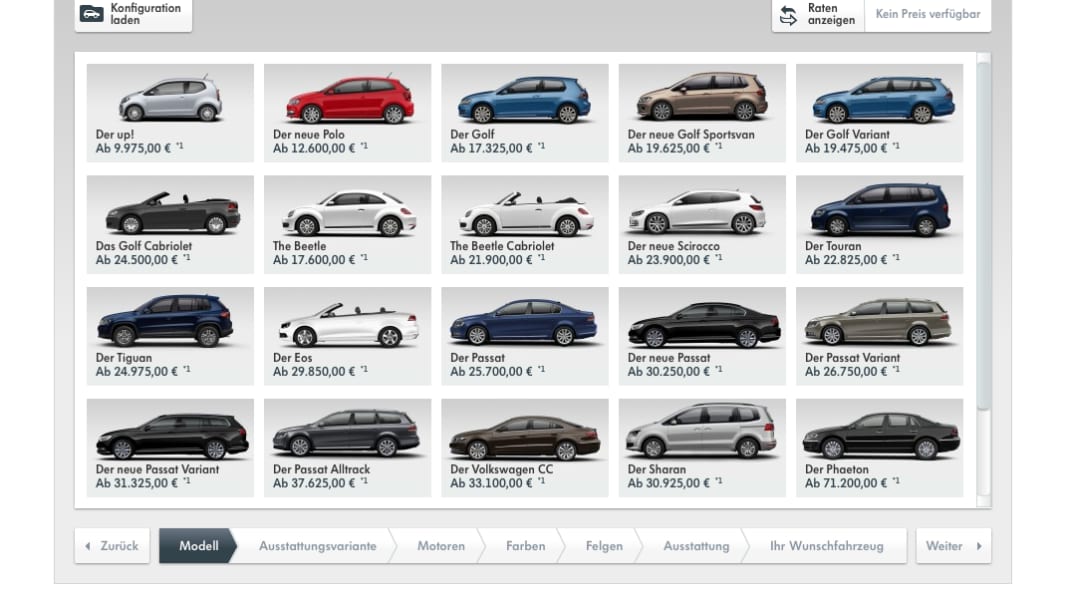
Task: Select Der up! model tile
Action: pyautogui.click(x=169, y=112)
